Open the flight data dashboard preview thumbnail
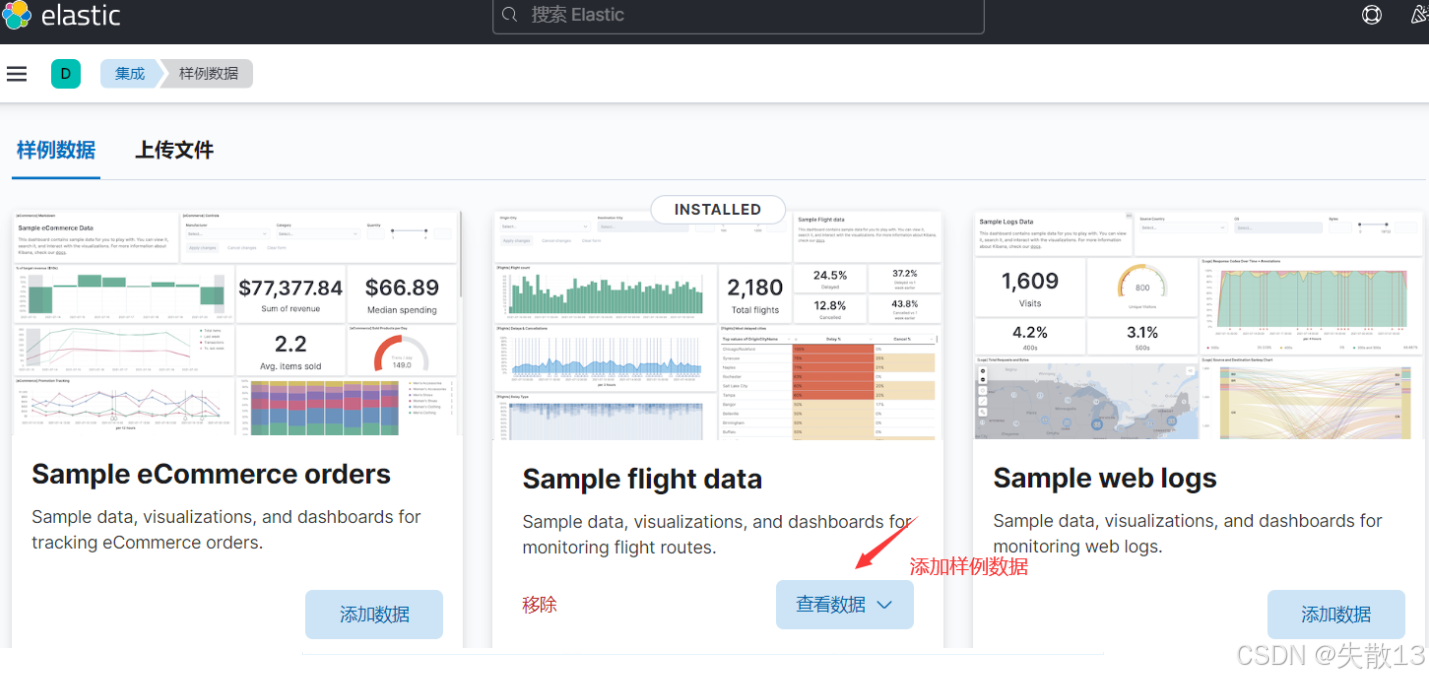 (718, 326)
